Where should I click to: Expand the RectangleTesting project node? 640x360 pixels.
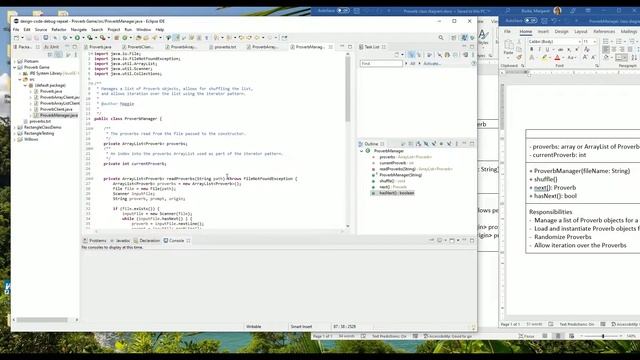coord(15,133)
